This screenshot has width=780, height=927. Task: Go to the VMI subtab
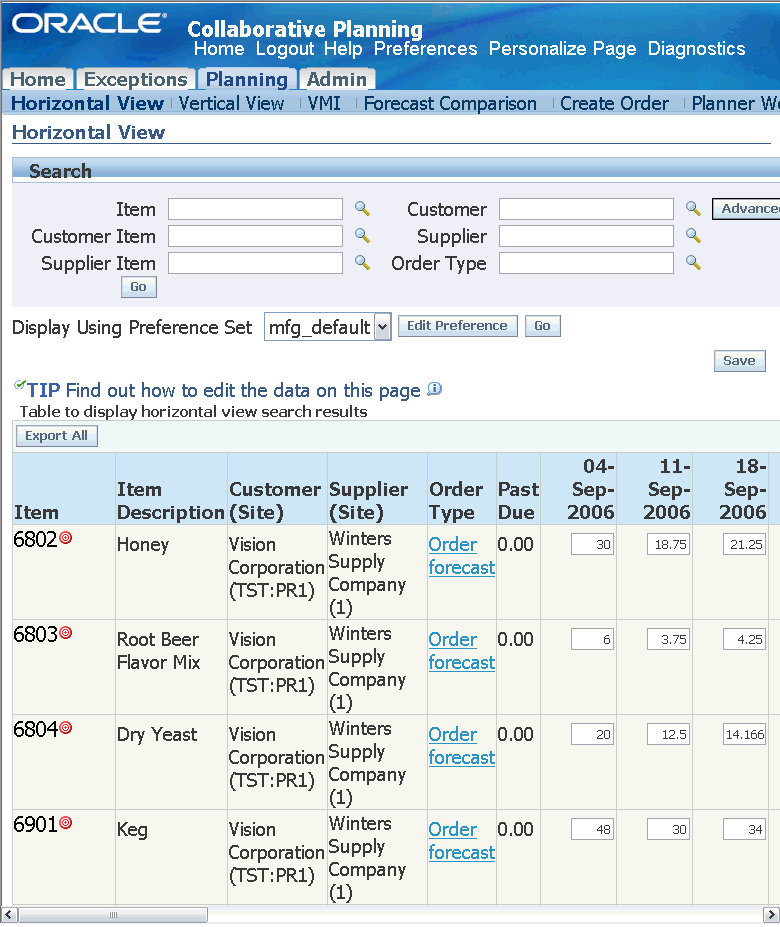pyautogui.click(x=324, y=103)
